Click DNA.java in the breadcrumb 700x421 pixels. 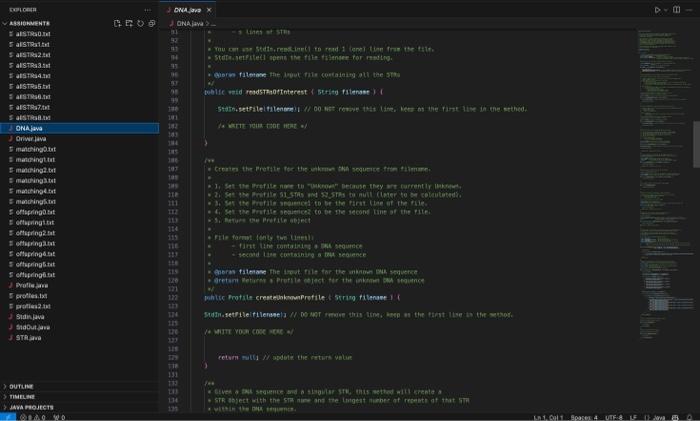(x=190, y=23)
